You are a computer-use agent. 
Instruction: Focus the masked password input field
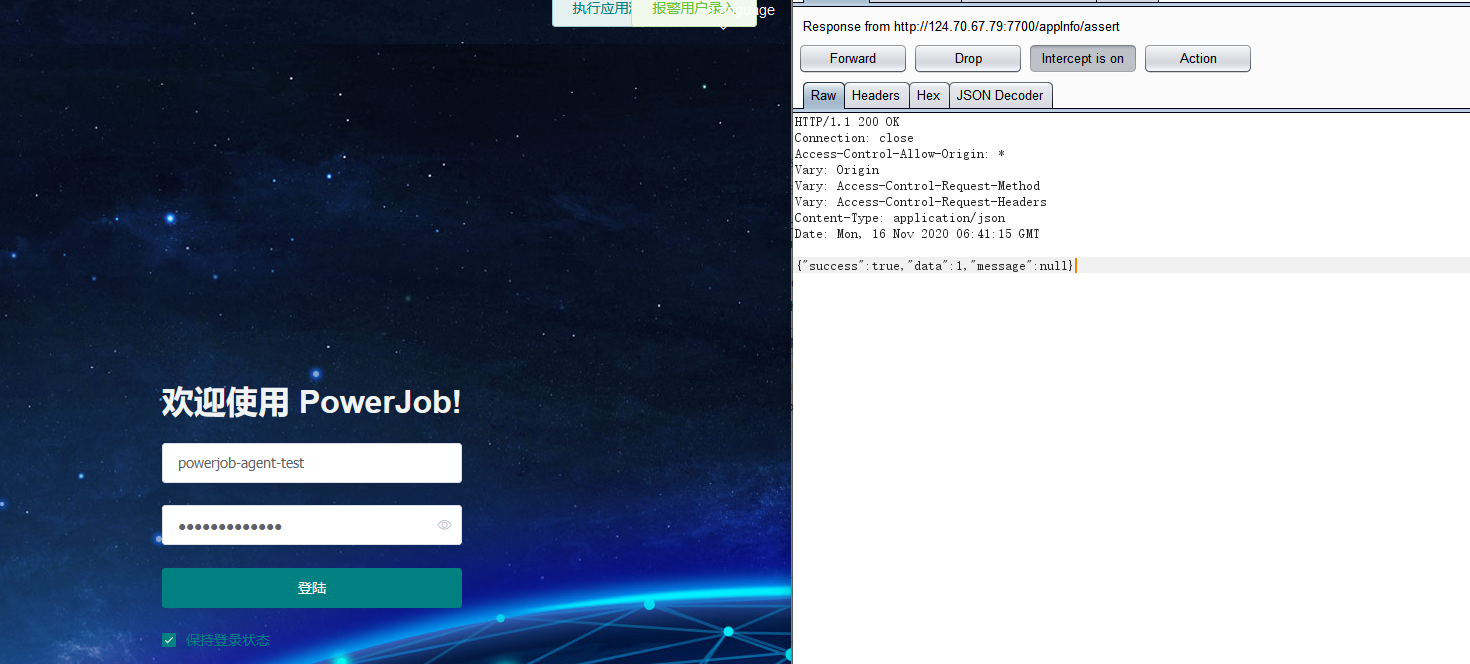click(300, 524)
